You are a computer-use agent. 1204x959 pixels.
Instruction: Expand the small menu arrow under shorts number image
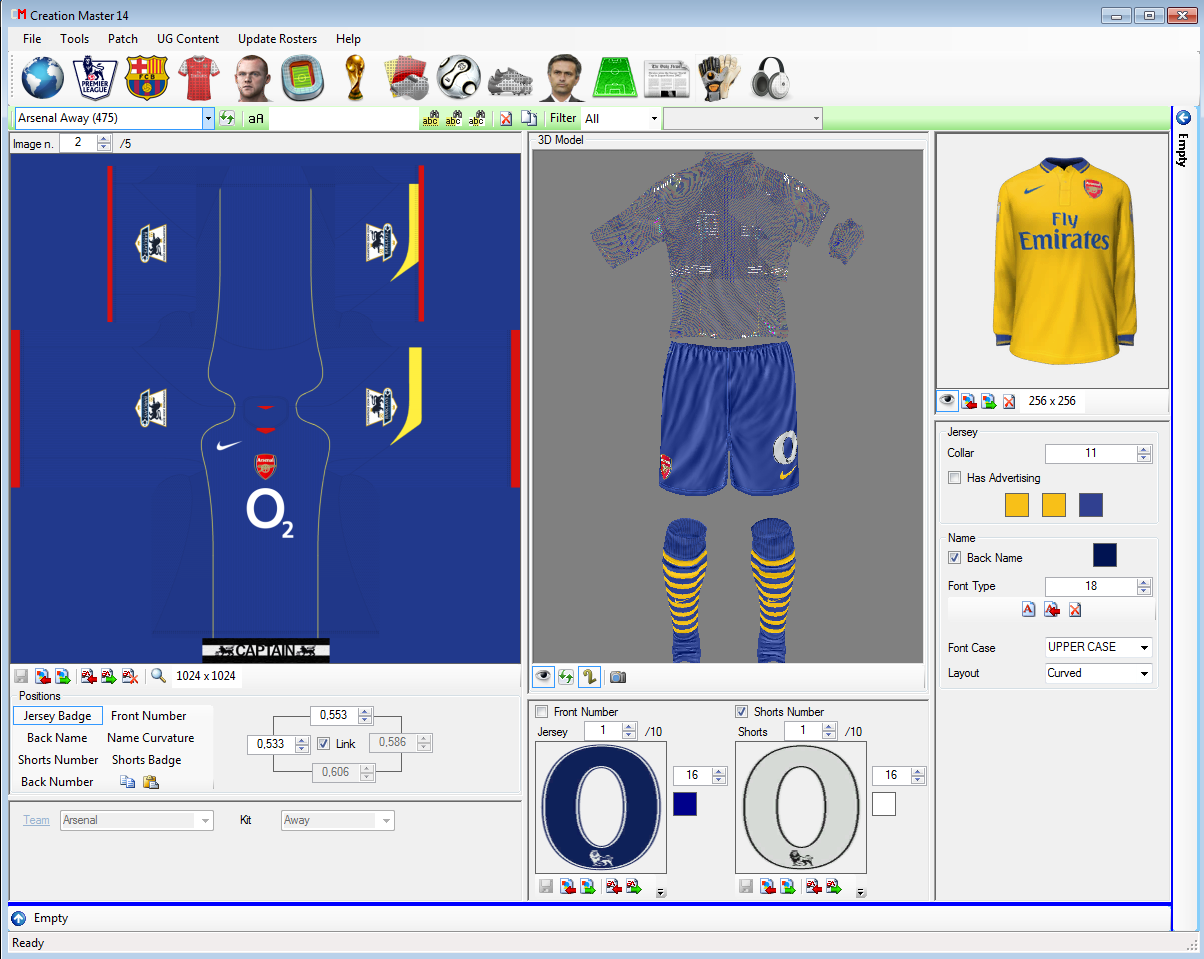click(861, 892)
